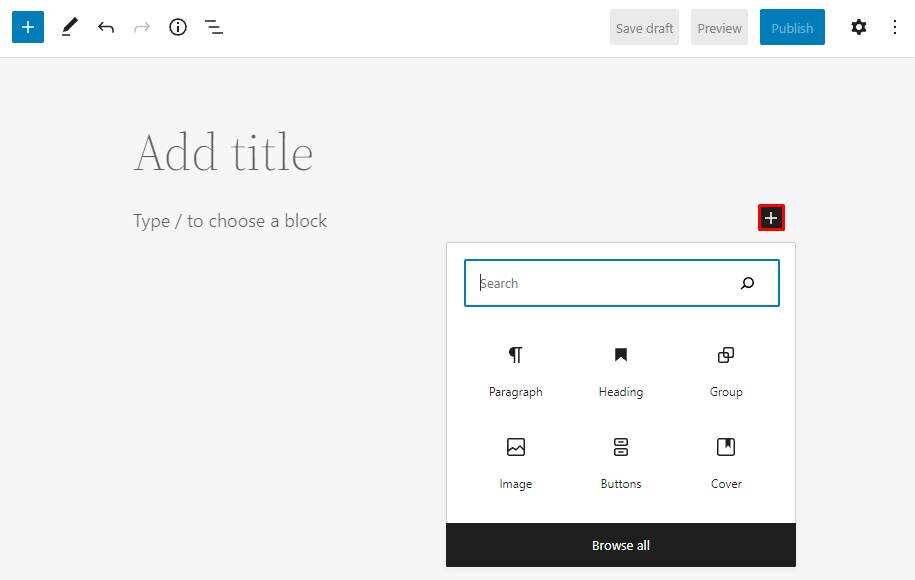
Task: Toggle the main block inserter plus button
Action: click(28, 28)
